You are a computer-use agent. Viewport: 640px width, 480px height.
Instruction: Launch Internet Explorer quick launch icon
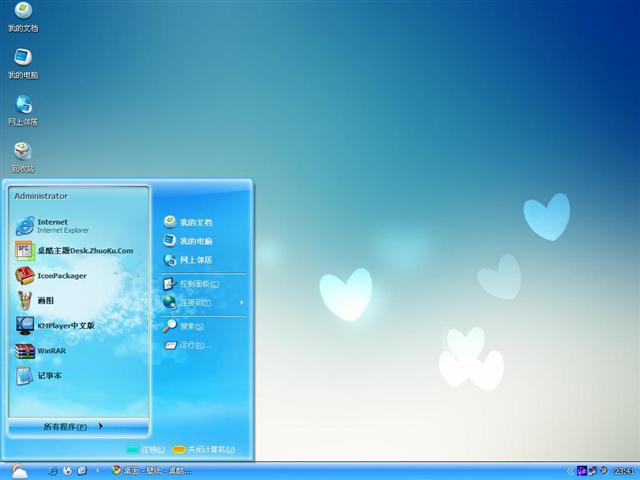coord(52,471)
